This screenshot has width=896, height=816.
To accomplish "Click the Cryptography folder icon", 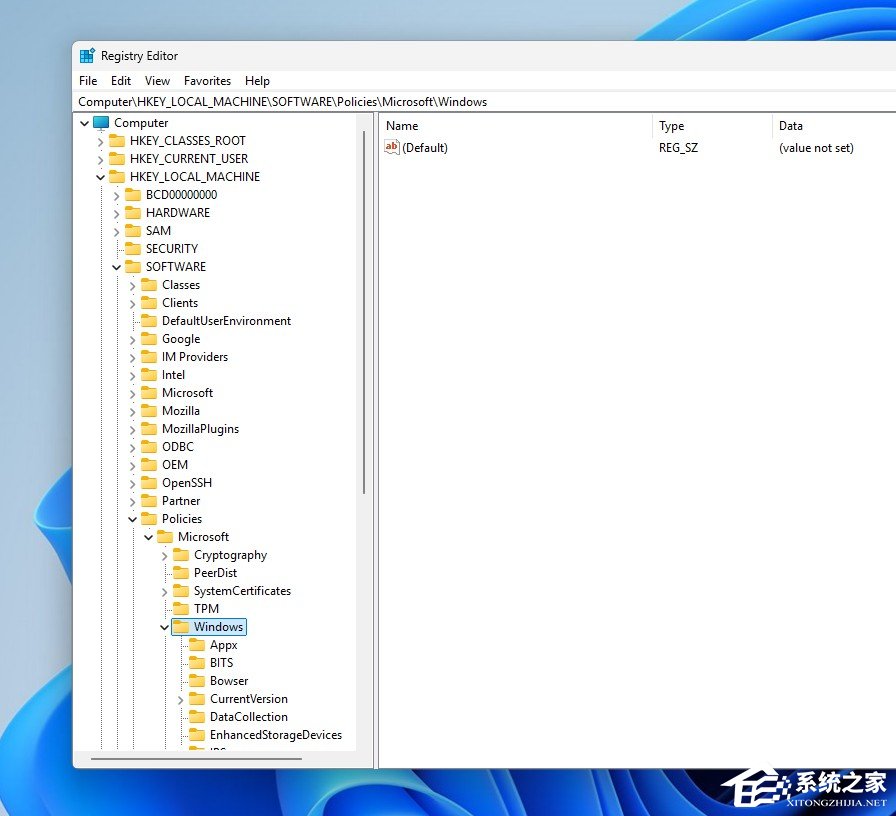I will coord(181,555).
